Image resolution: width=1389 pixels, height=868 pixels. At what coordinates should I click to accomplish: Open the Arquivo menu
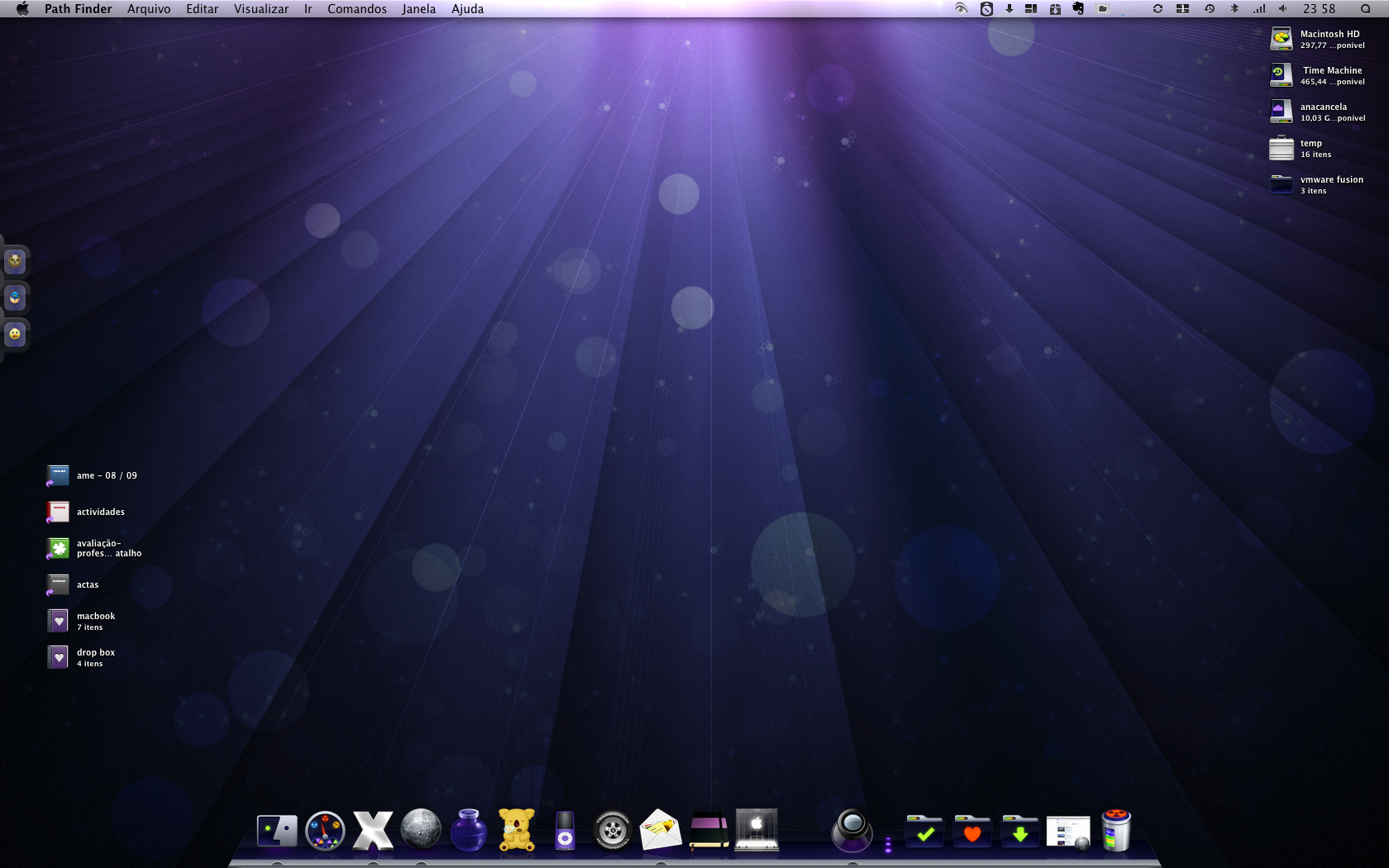149,9
